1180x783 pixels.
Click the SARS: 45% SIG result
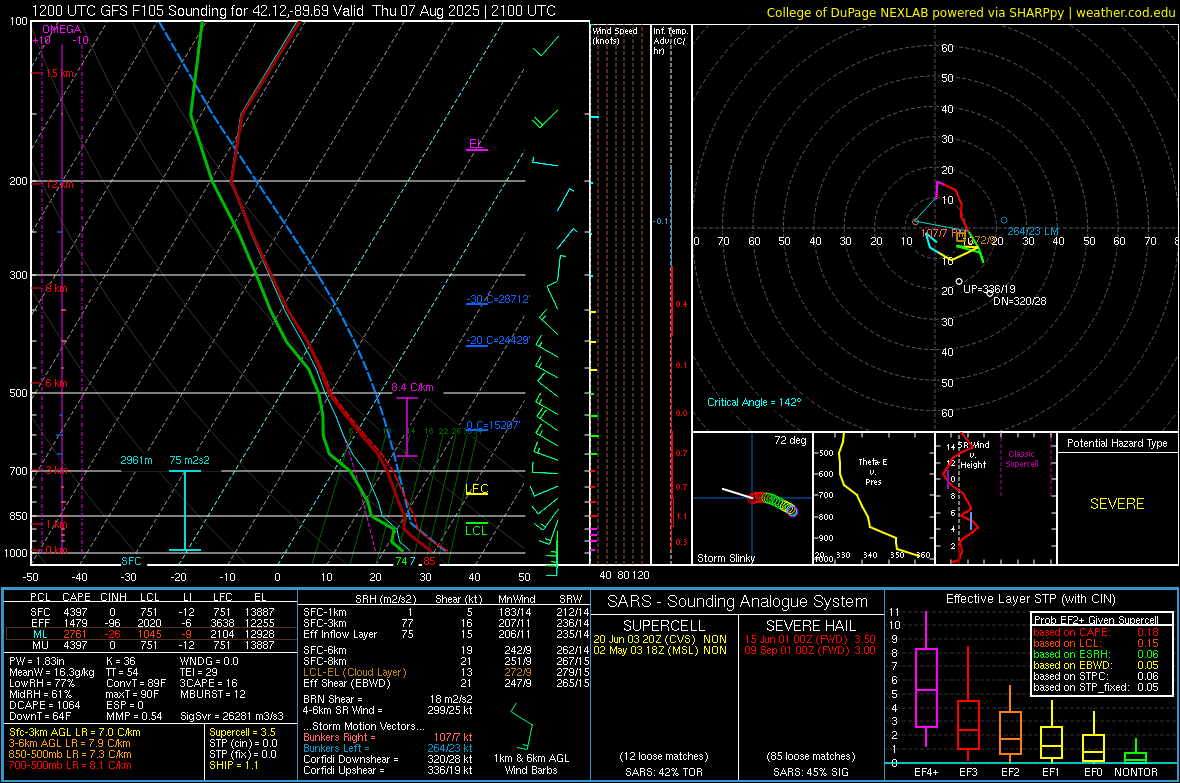810,772
